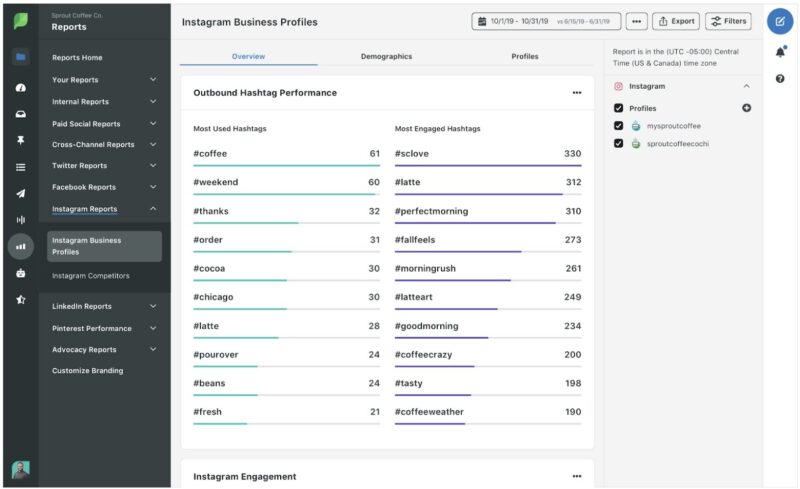Click the #sclove engagement bar
The height and width of the screenshot is (489, 800).
488,165
